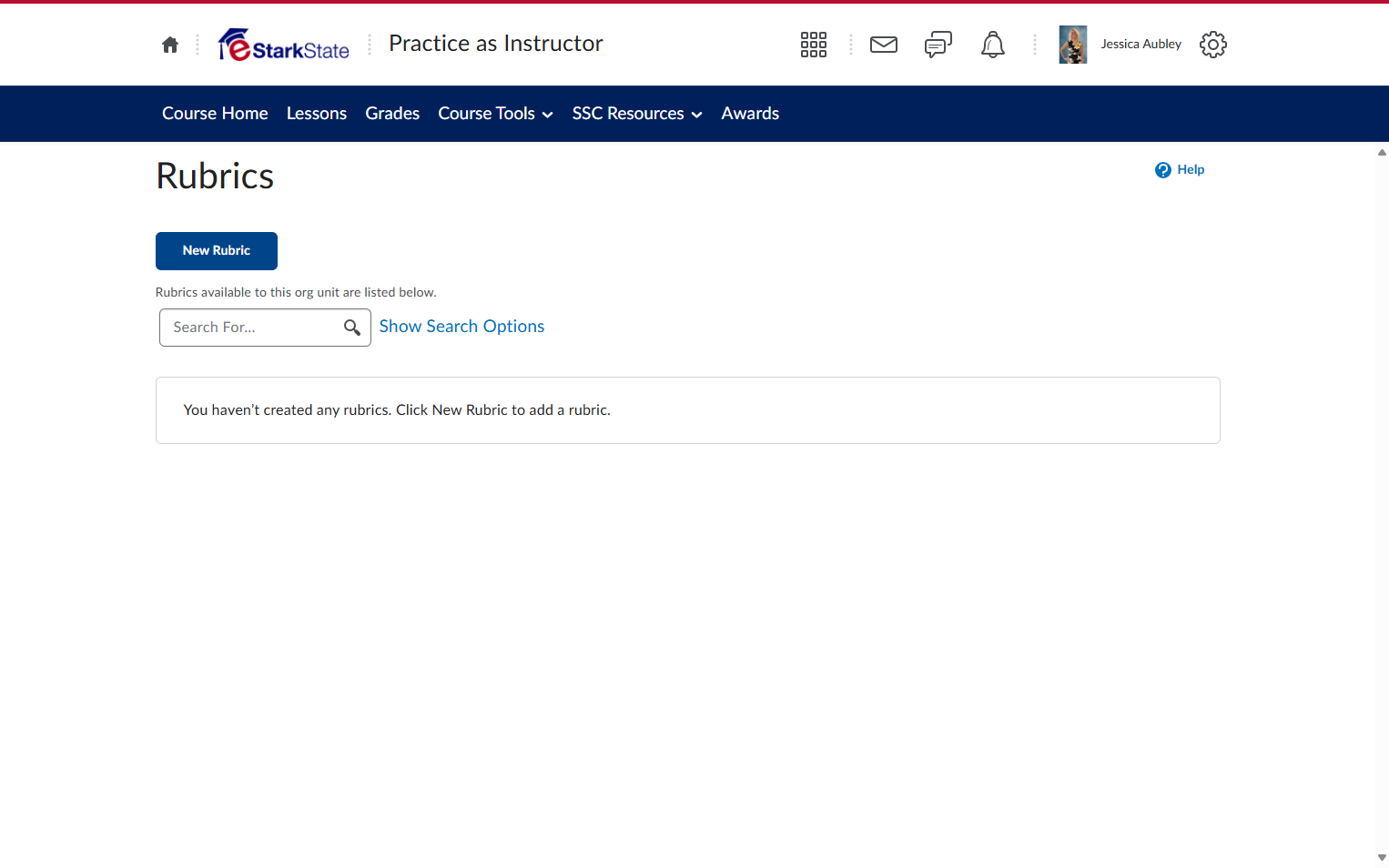Open message alerts envelope icon

click(884, 45)
